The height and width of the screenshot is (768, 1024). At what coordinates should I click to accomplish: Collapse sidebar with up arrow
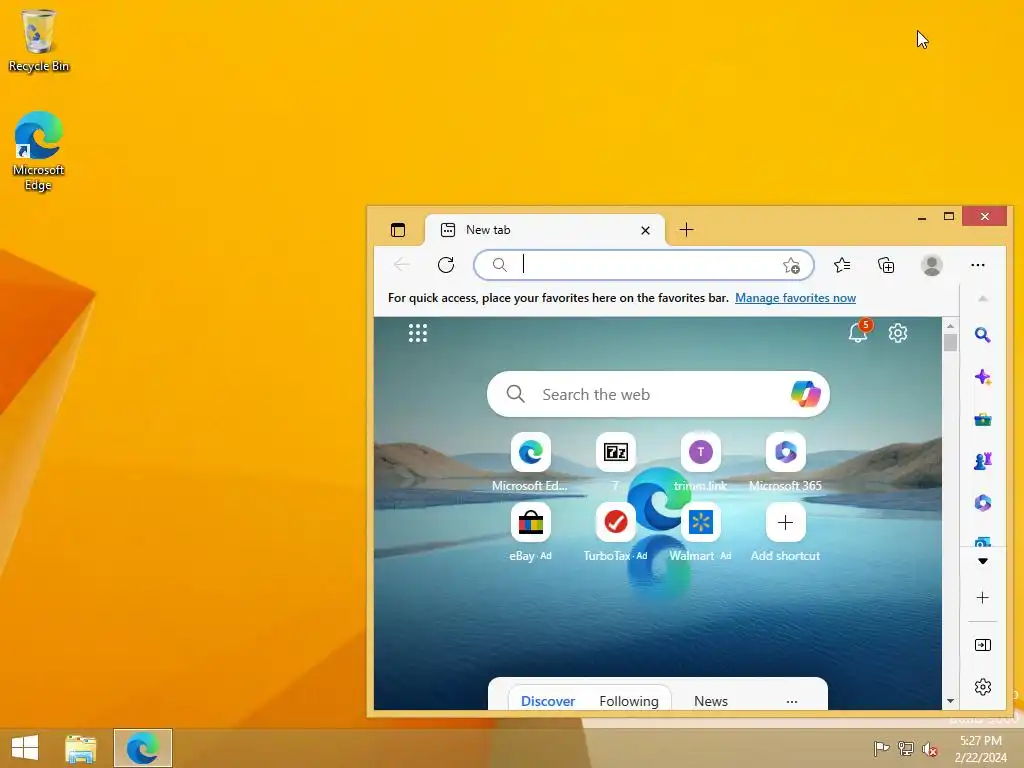(x=982, y=298)
